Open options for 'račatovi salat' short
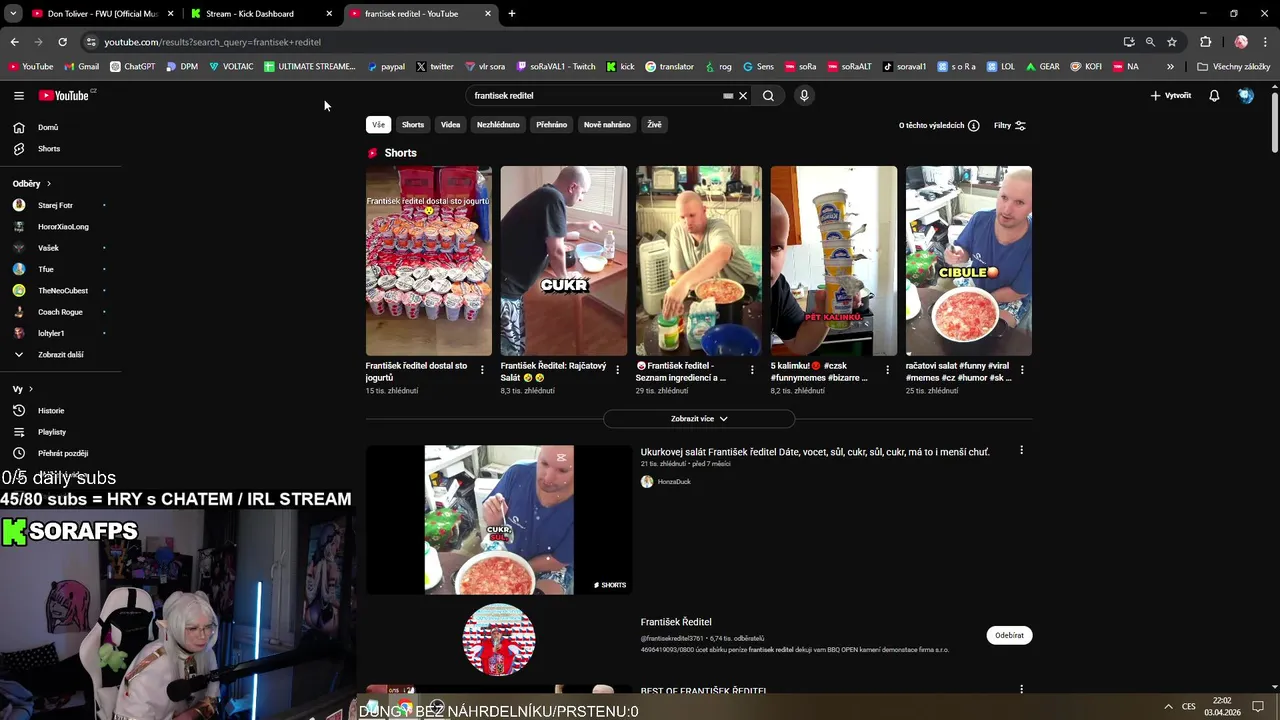Screen dimensions: 1280x720 point(1022,370)
